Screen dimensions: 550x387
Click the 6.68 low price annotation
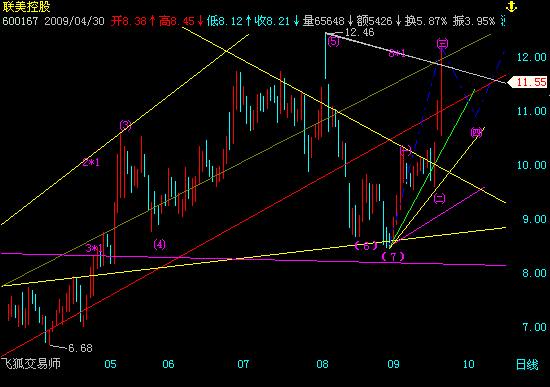click(x=80, y=348)
